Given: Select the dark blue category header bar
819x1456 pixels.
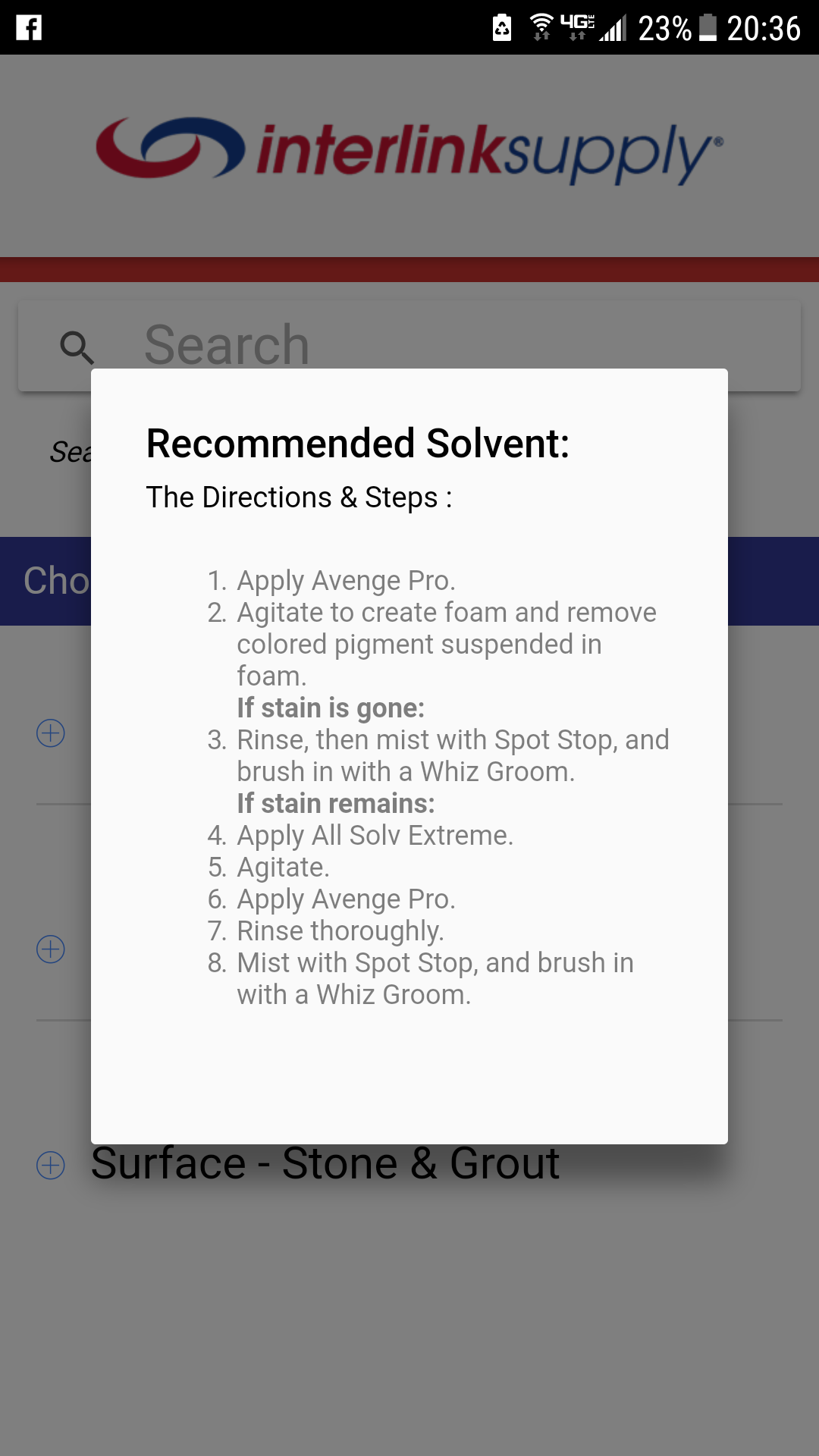Looking at the screenshot, I should pos(45,581).
